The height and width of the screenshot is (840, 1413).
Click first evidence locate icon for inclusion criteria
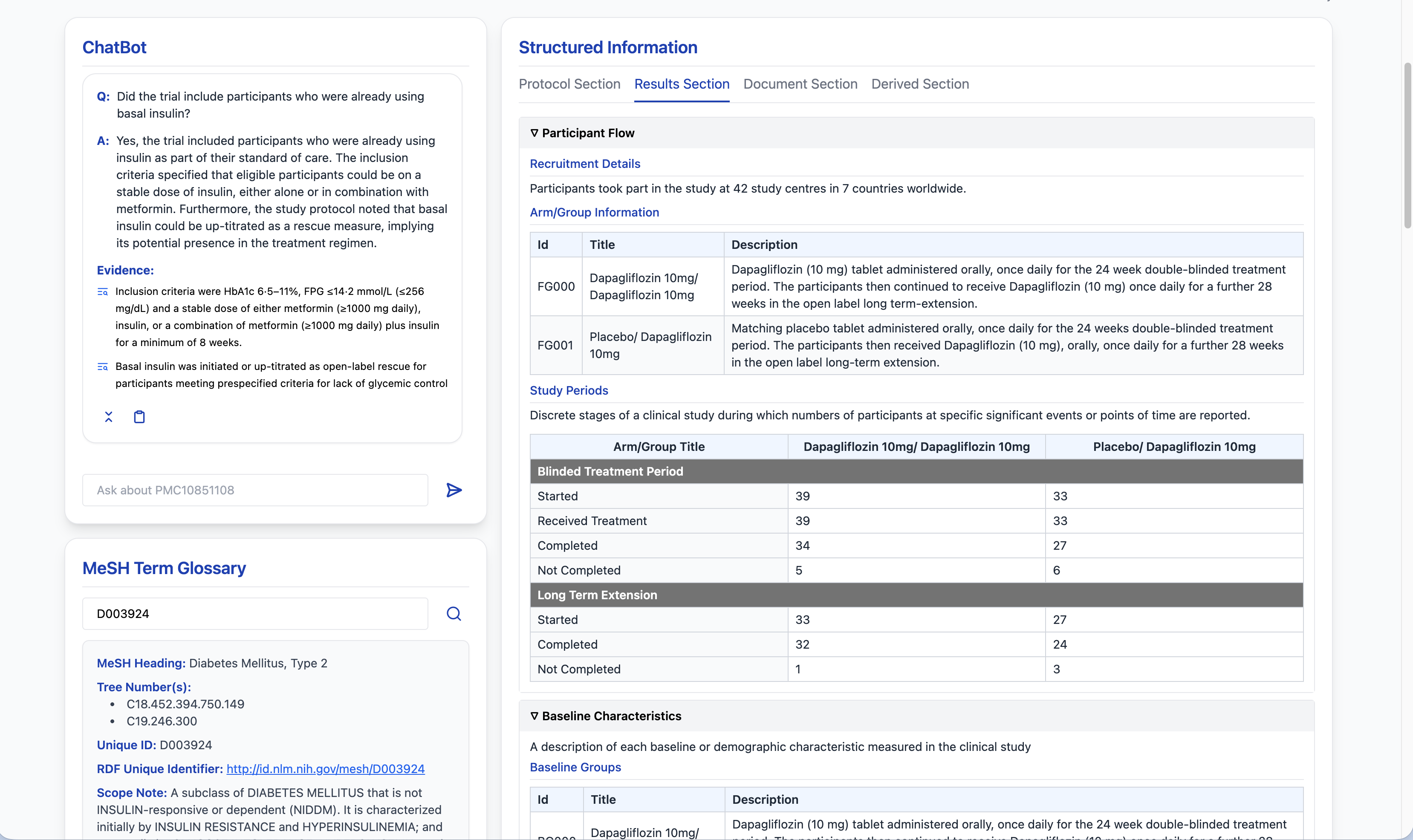tap(102, 292)
